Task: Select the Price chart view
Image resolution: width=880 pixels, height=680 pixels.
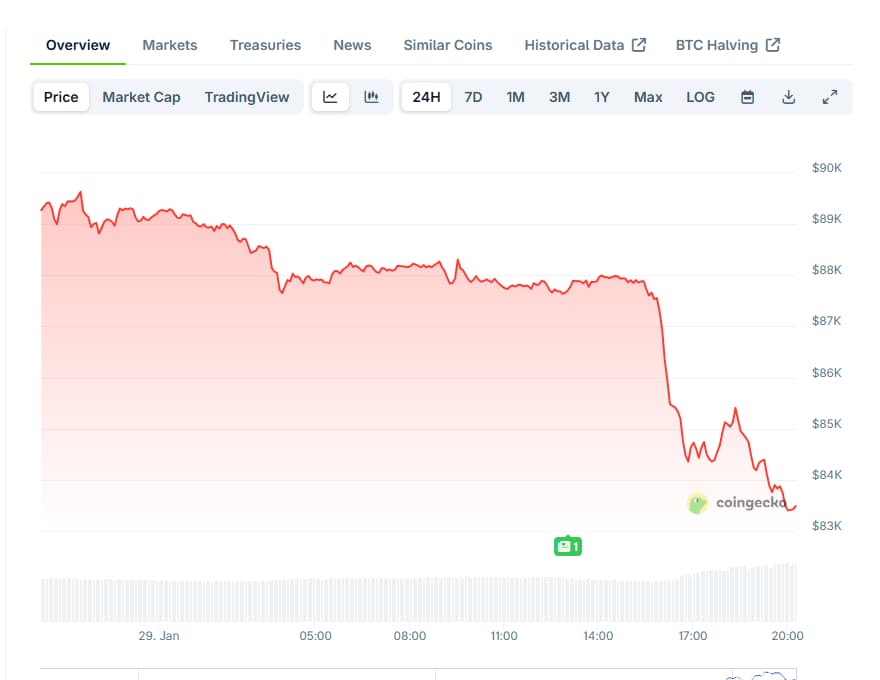Action: point(61,97)
